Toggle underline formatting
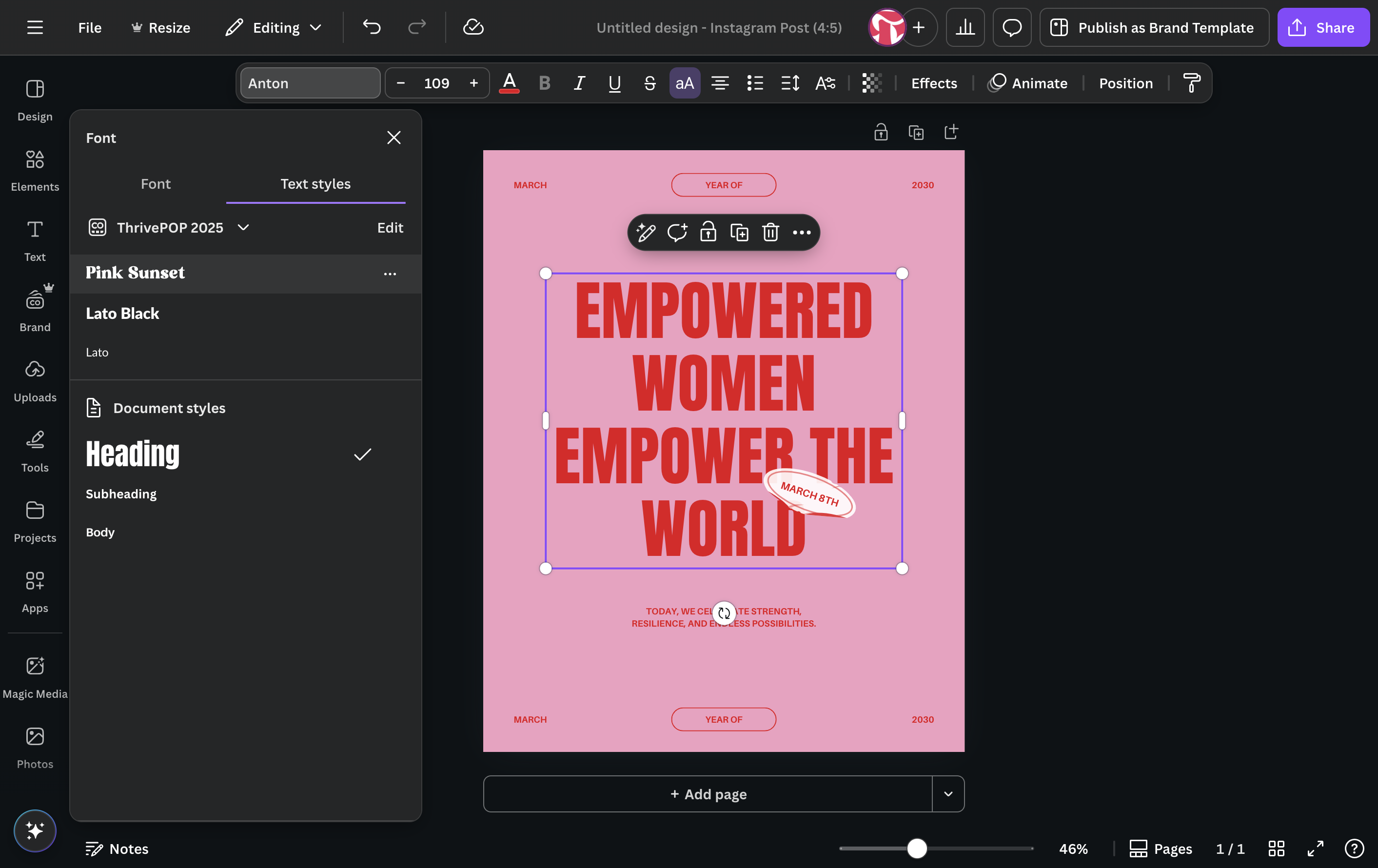 [614, 83]
